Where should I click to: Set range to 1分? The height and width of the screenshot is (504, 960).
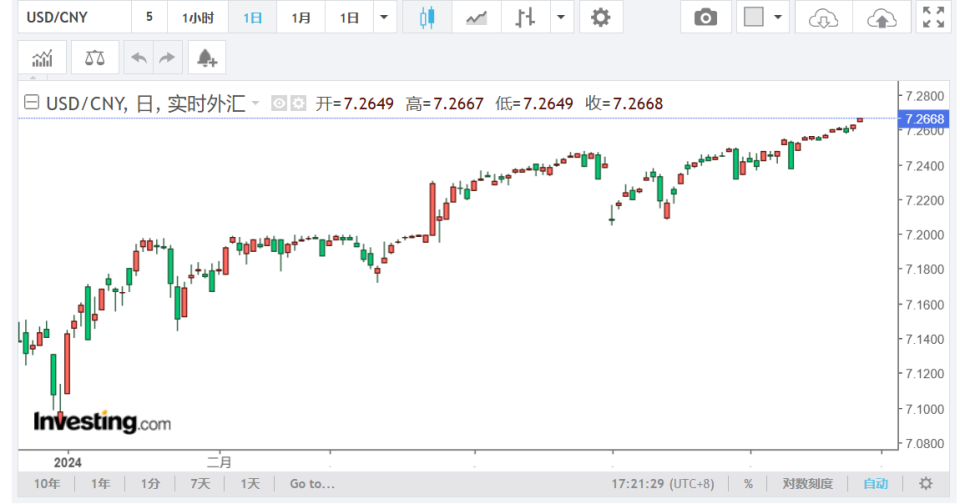pos(150,484)
